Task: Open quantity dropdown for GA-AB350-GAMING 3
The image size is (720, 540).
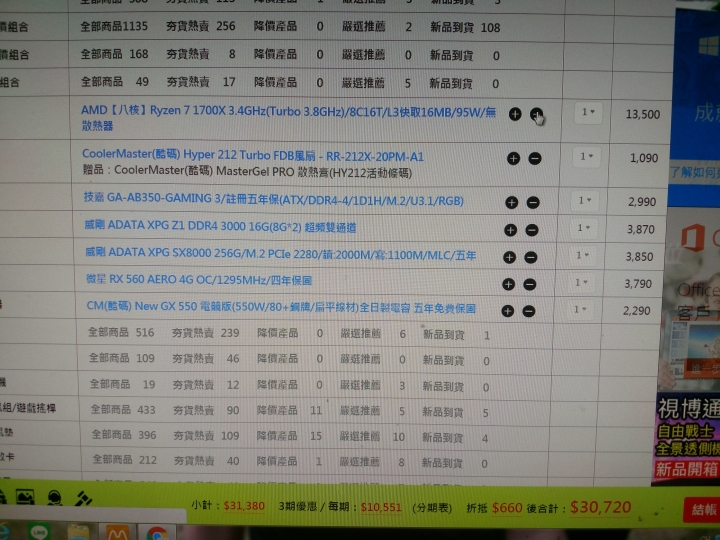Action: click(x=585, y=201)
